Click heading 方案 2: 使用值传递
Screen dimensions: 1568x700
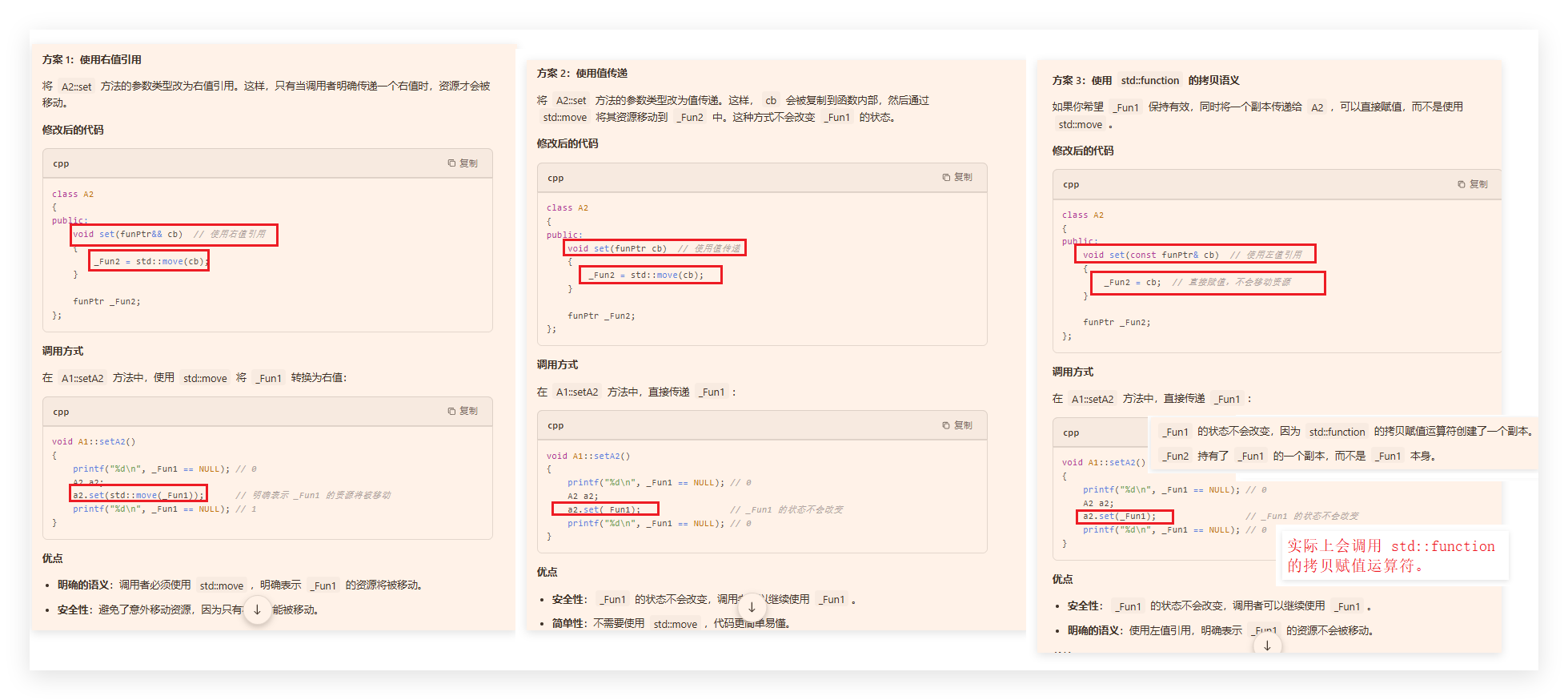[x=582, y=73]
